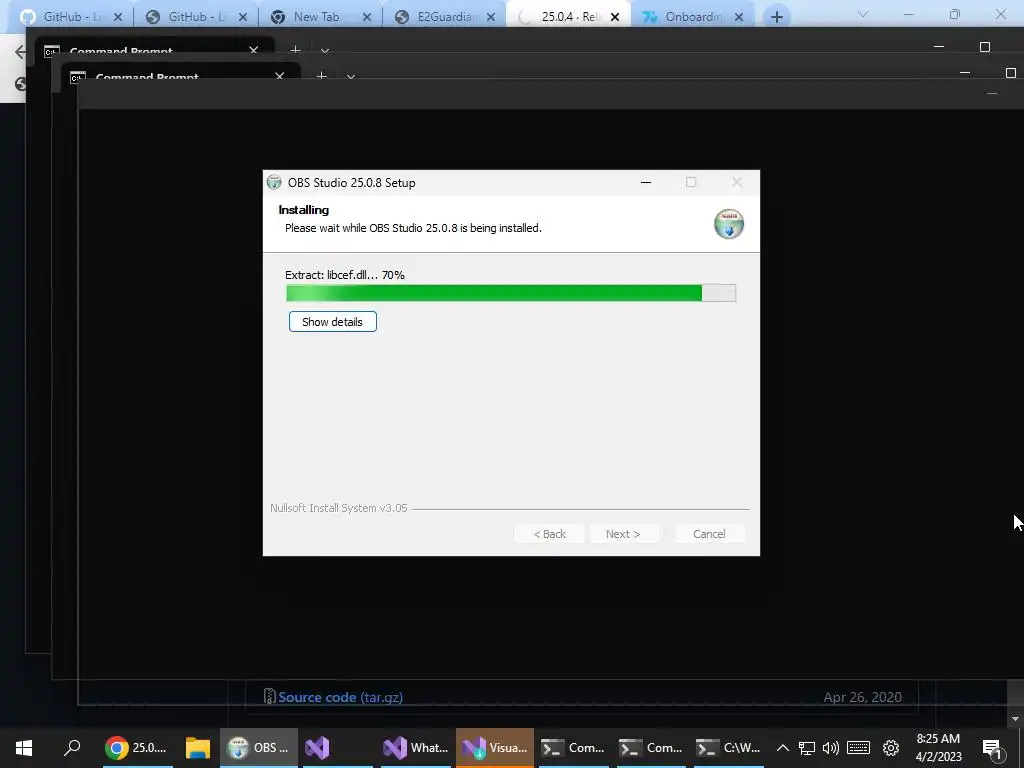Click the settings gear tray icon
The height and width of the screenshot is (768, 1024).
pyautogui.click(x=891, y=748)
